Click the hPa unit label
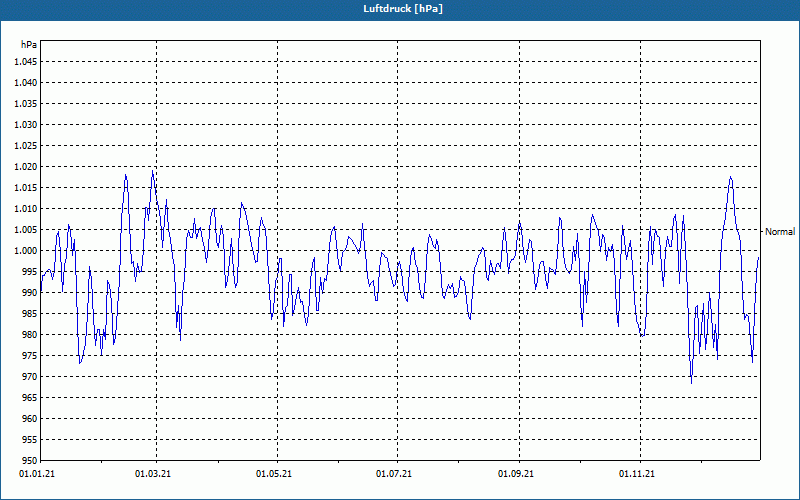 tap(29, 45)
